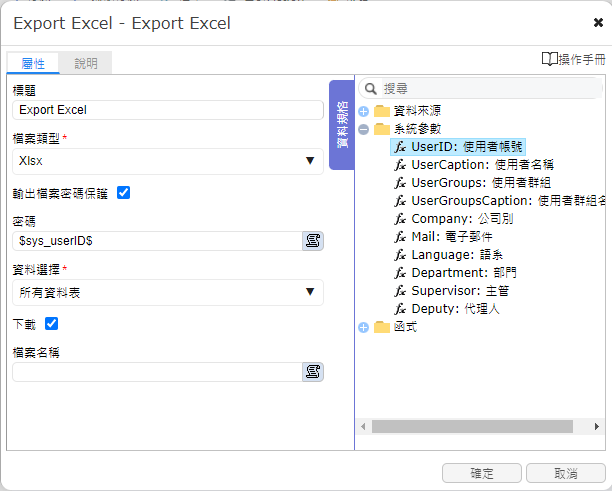Expand the 資料來源 tree node
Viewport: 612px width, 491px height.
coord(363,112)
